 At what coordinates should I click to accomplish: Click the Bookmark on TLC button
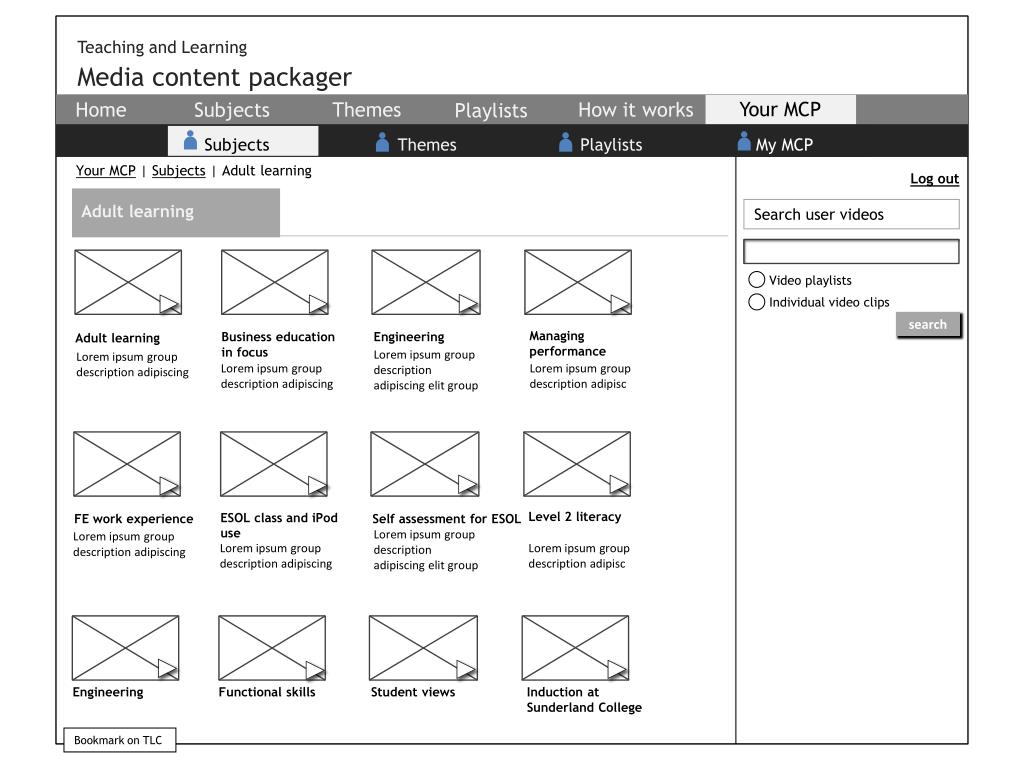point(120,740)
